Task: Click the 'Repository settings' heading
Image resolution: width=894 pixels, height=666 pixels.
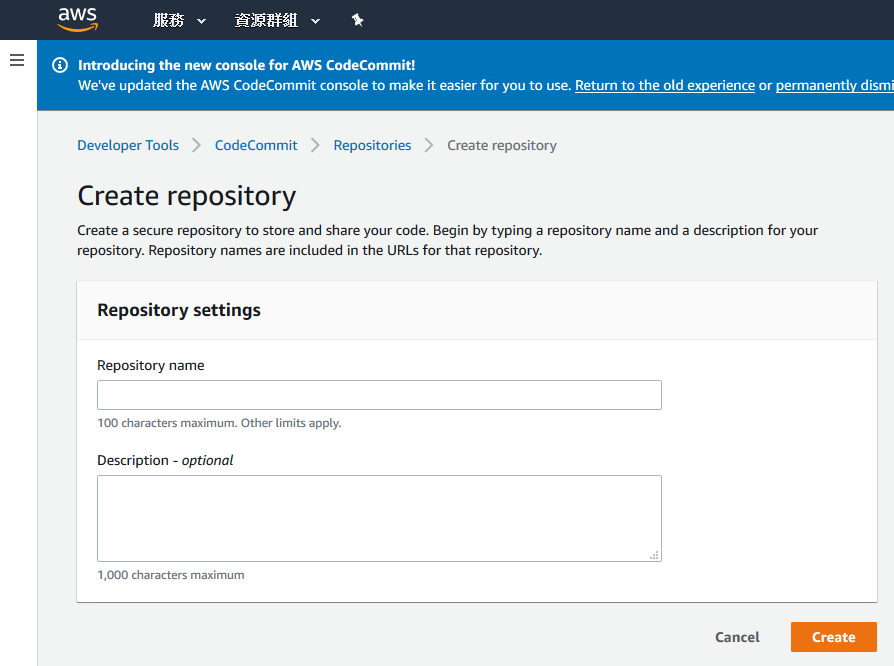Action: click(x=179, y=310)
